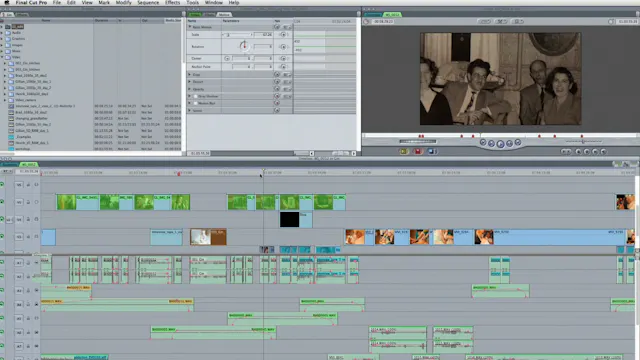This screenshot has width=640, height=360.
Task: Add Center keyframe button
Action: pos(283,58)
